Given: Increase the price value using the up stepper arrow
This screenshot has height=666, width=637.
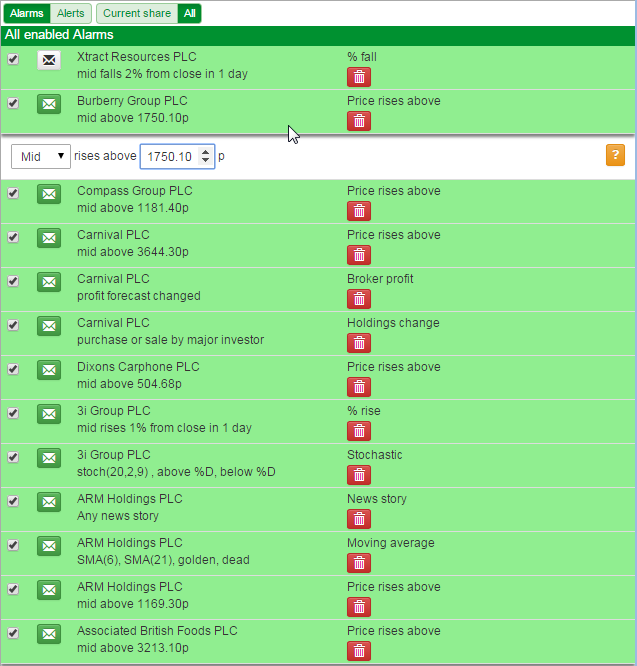Looking at the screenshot, I should pos(206,152).
